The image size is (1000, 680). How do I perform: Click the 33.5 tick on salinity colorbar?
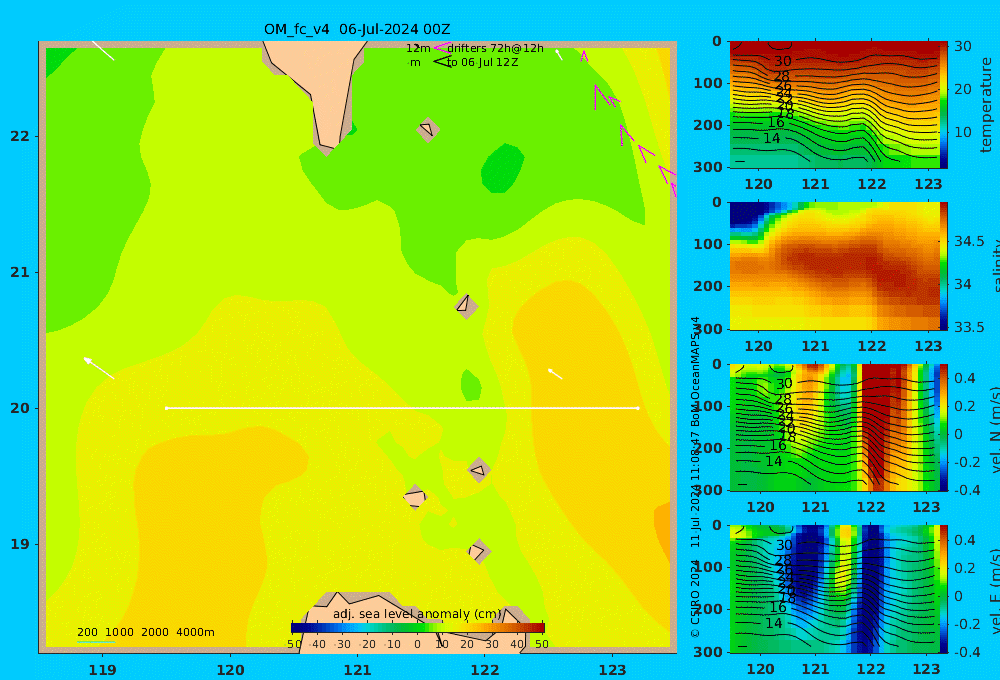pyautogui.click(x=969, y=327)
